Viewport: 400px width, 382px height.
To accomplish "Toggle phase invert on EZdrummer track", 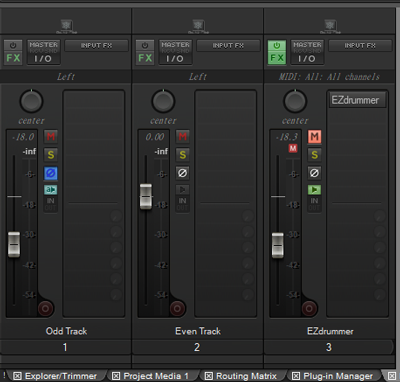I will tap(314, 173).
